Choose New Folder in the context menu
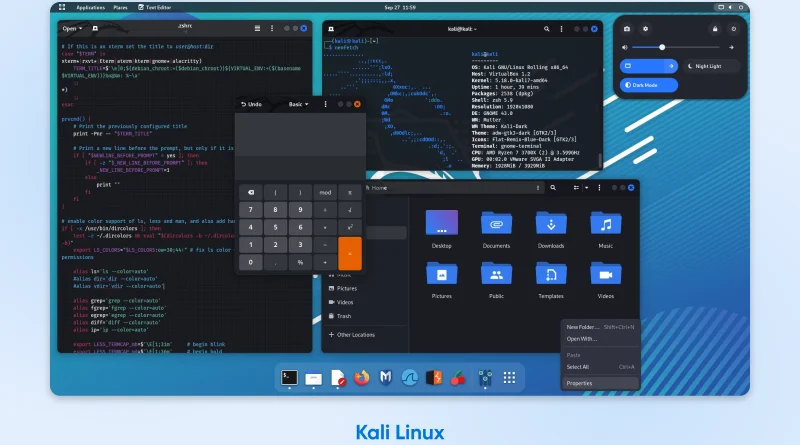 (x=583, y=327)
